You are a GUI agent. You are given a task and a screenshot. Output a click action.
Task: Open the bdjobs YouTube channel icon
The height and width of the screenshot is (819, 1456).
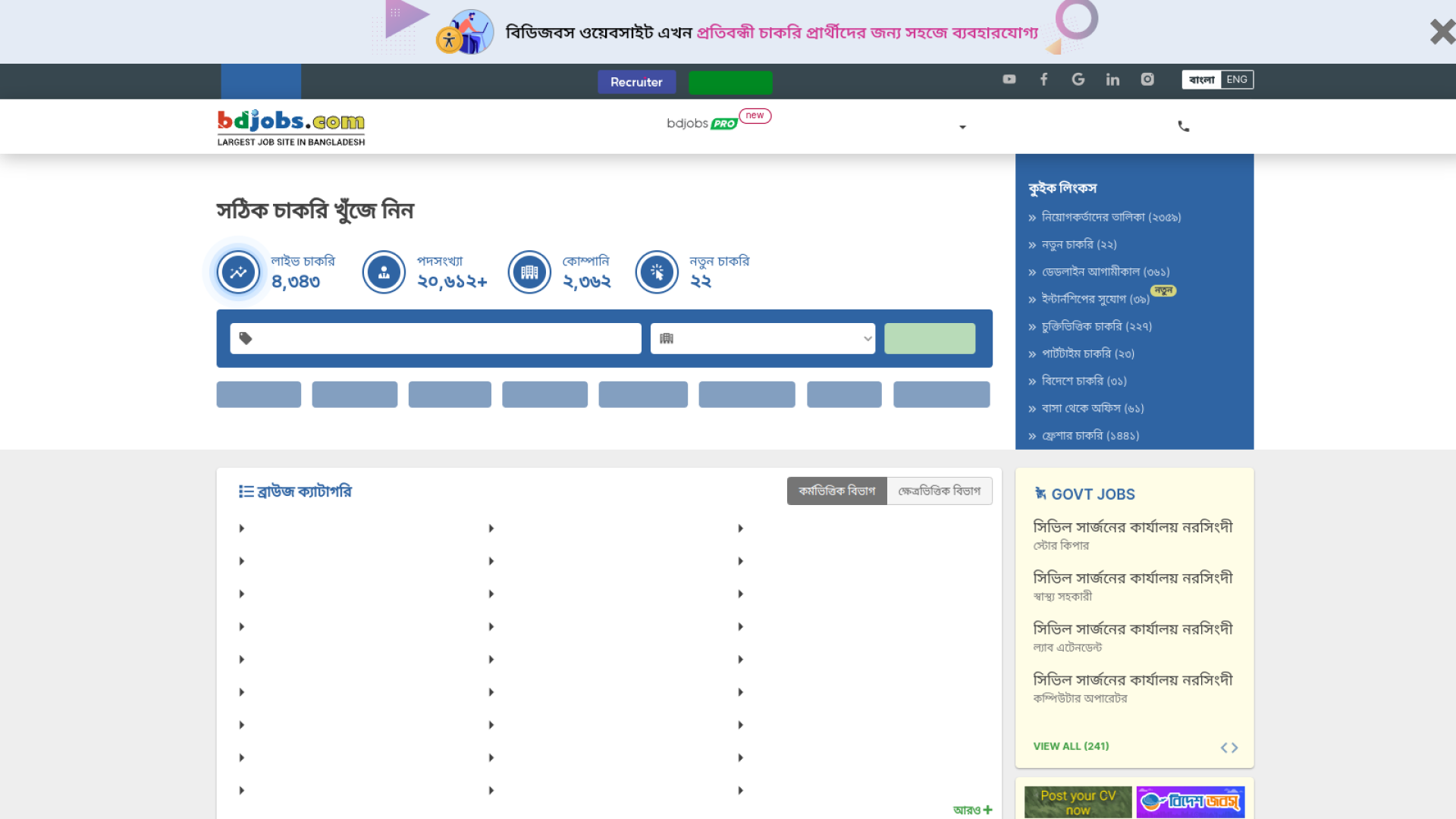(1009, 80)
